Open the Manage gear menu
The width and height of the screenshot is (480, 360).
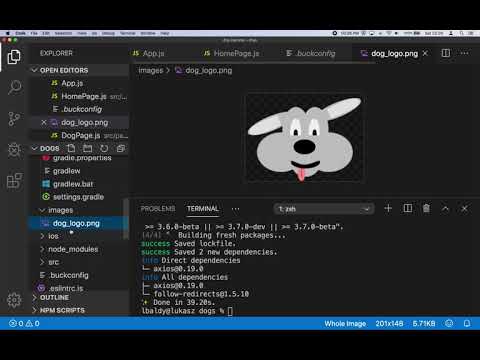click(14, 300)
